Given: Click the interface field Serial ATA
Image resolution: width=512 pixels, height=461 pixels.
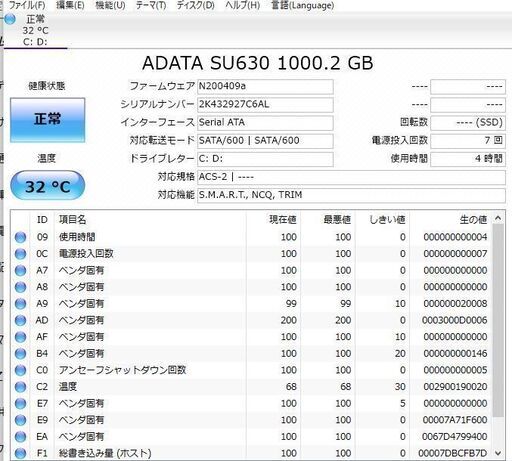Looking at the screenshot, I should 265,123.
